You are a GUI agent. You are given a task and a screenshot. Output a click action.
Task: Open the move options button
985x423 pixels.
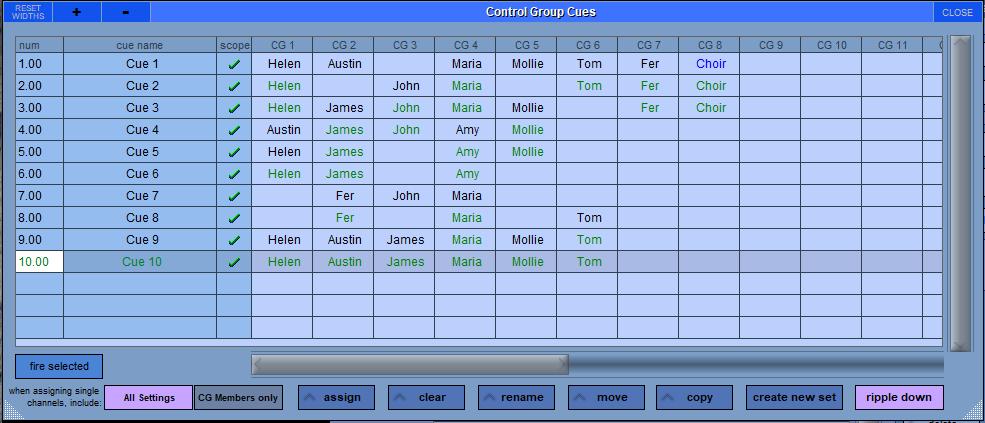[606, 397]
